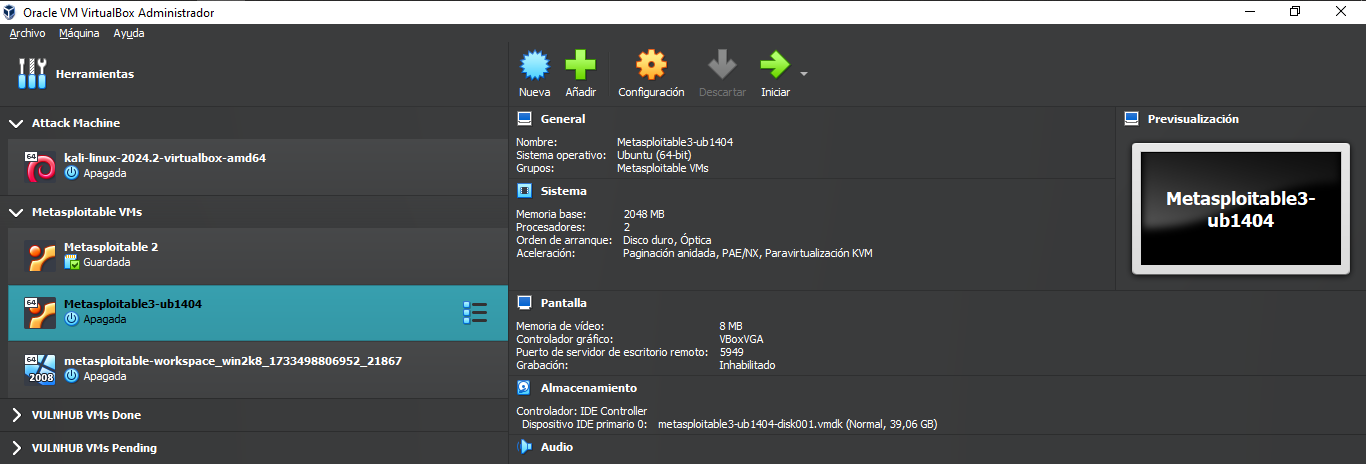Expand the VULNHUB VMs Pending group

(x=16, y=448)
